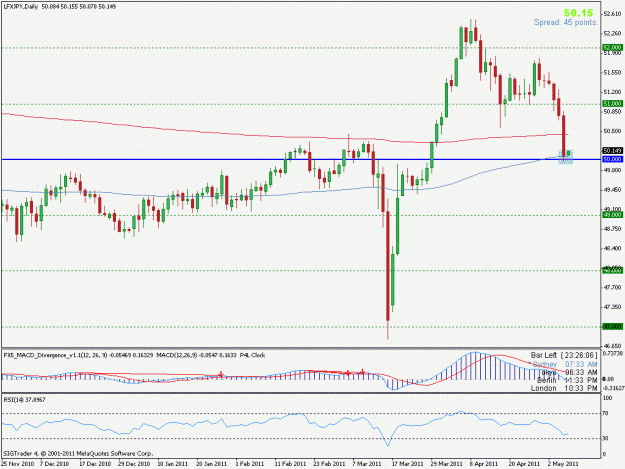Viewport: 625px width, 469px height.
Task: Click the 1 Feb 2011 date label
Action: [x=250, y=464]
